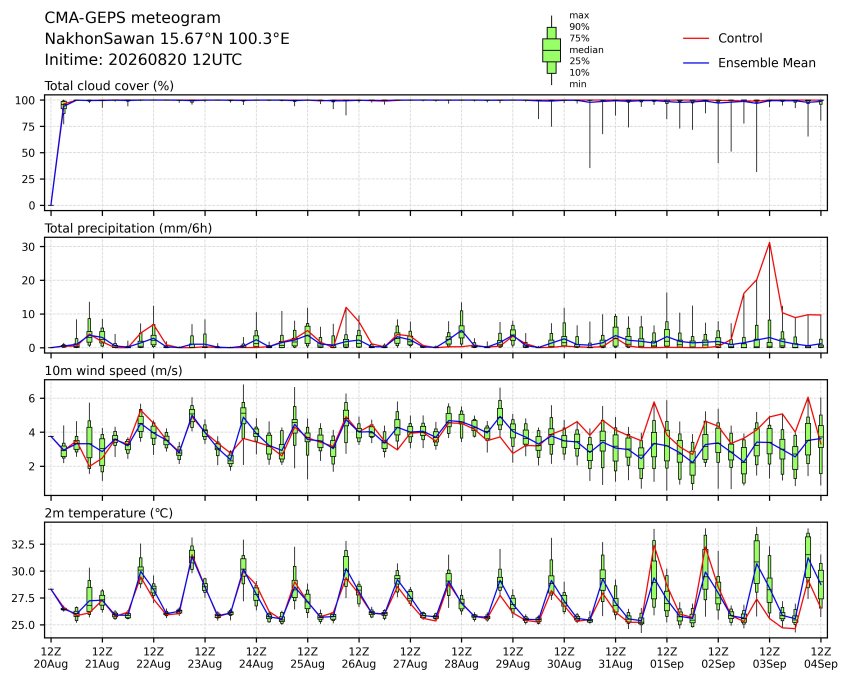Click the '12Z 04Sep' x-axis label

pyautogui.click(x=821, y=658)
